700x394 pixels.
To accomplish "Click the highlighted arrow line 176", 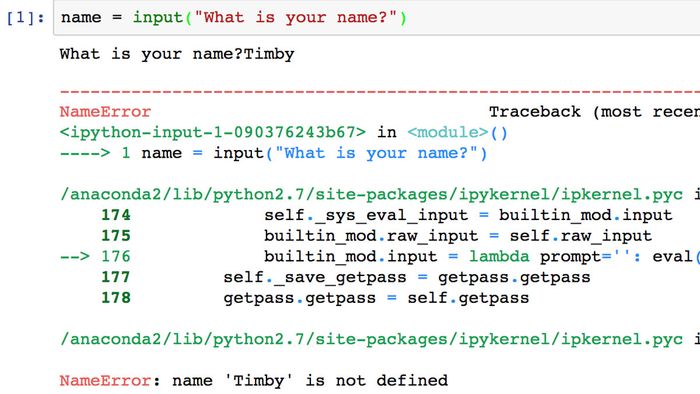I will coord(379,257).
